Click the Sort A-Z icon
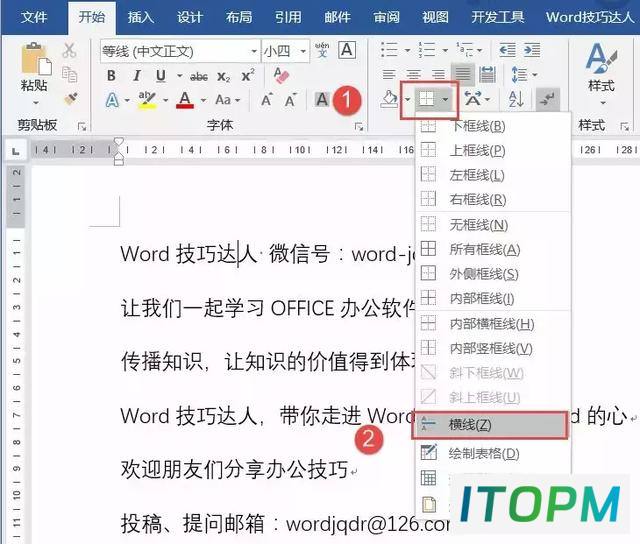 pyautogui.click(x=516, y=99)
